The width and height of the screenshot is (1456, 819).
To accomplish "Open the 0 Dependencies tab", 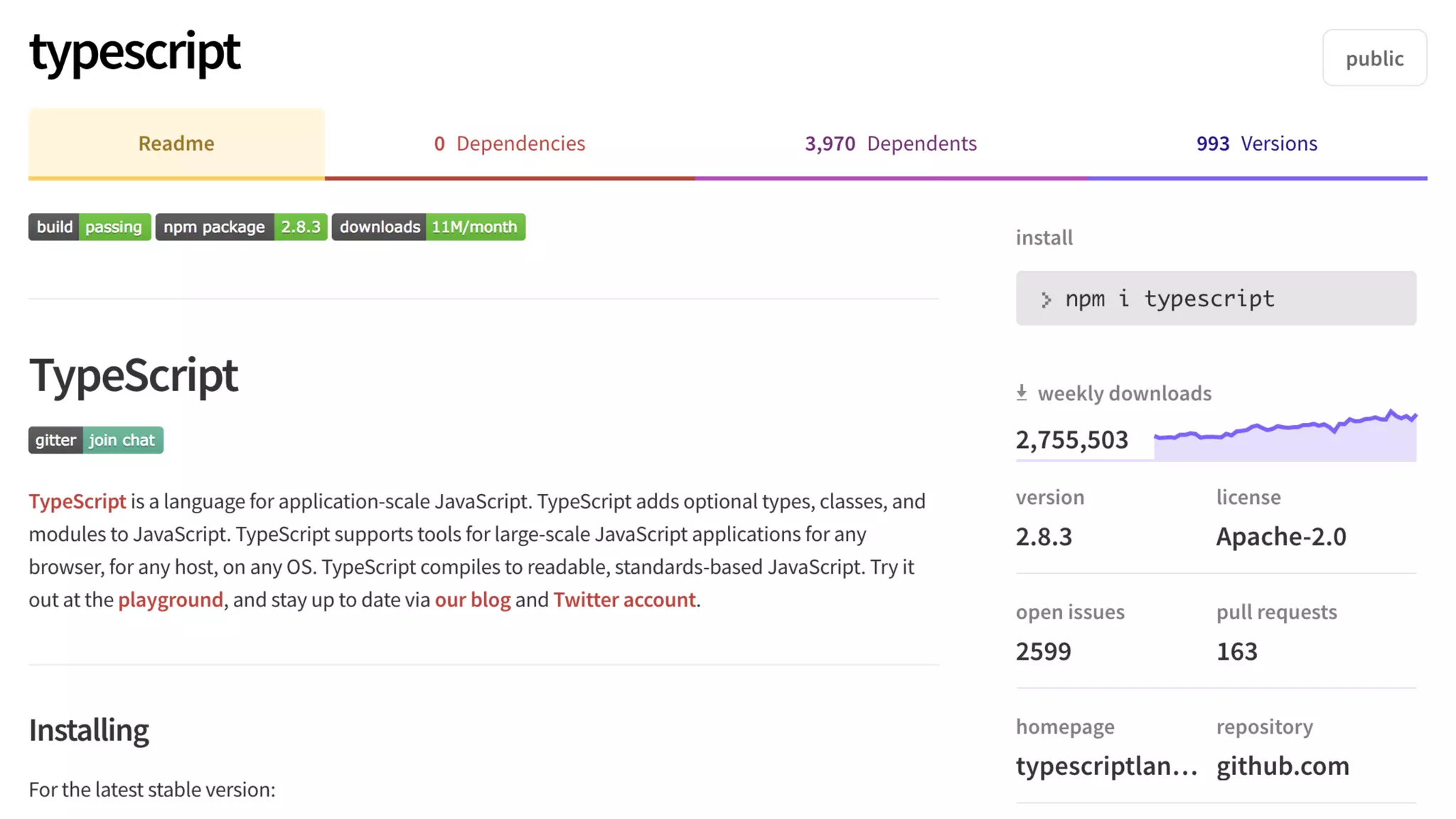I will coord(510,143).
